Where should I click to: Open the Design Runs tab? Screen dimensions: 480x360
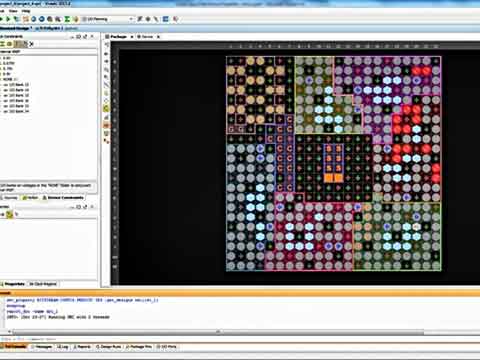click(109, 347)
